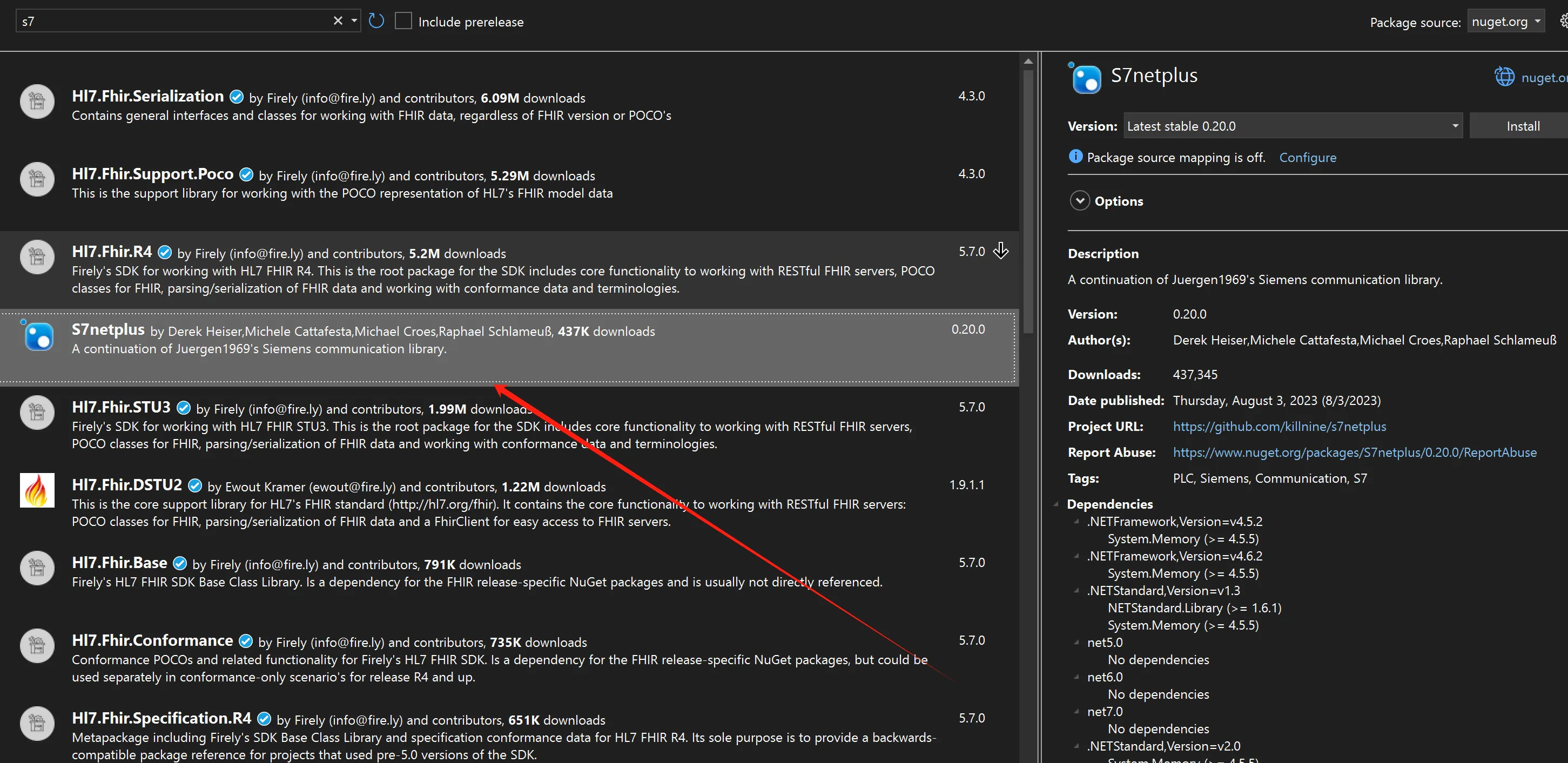Click the package list scrollbar up arrow
Image resolution: width=1568 pixels, height=763 pixels.
click(x=1028, y=62)
